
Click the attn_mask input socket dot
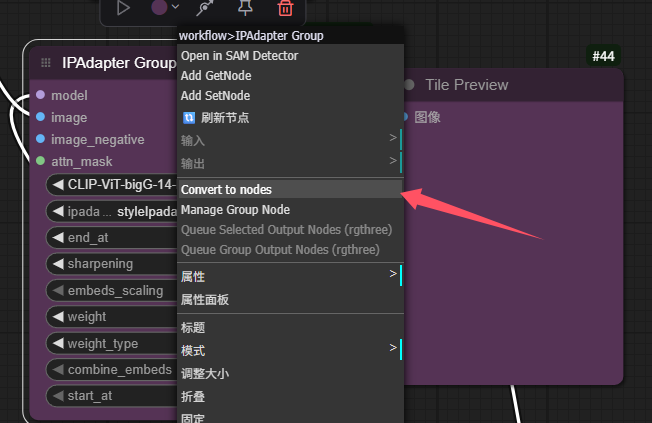point(40,161)
